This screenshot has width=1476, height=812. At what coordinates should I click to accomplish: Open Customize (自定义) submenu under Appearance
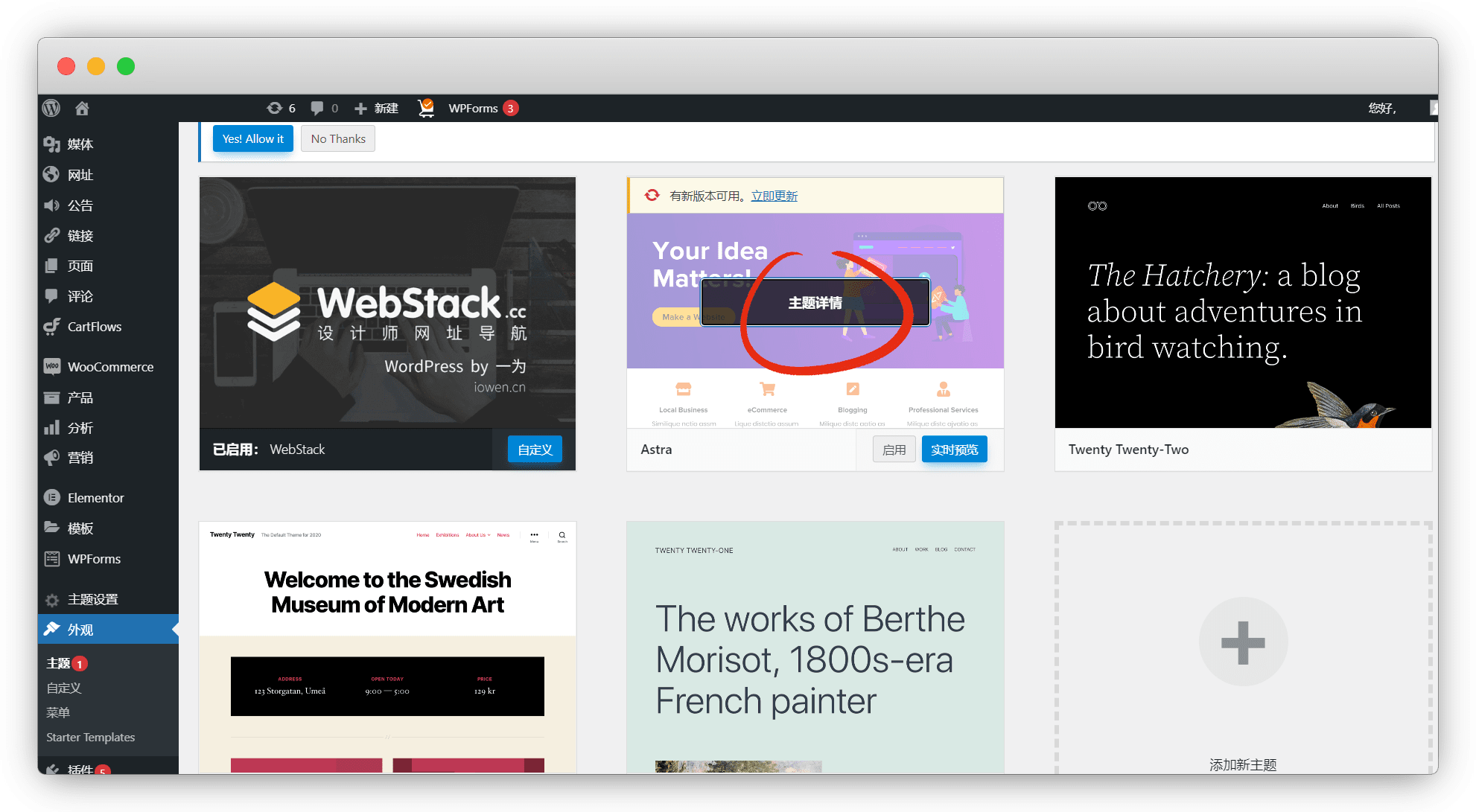click(x=63, y=688)
